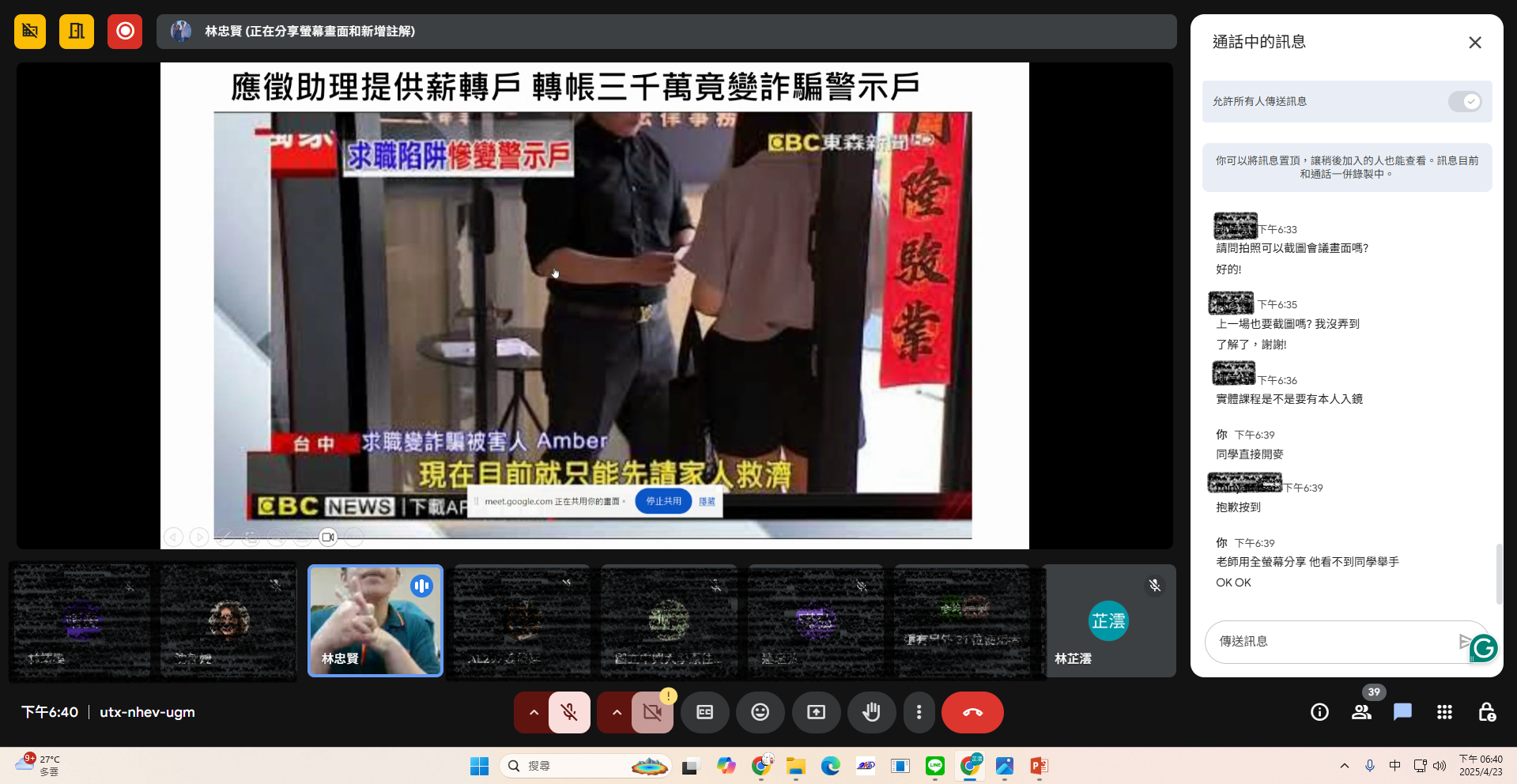The width and height of the screenshot is (1517, 784).
Task: Turn on captions with CC icon
Action: [x=704, y=712]
